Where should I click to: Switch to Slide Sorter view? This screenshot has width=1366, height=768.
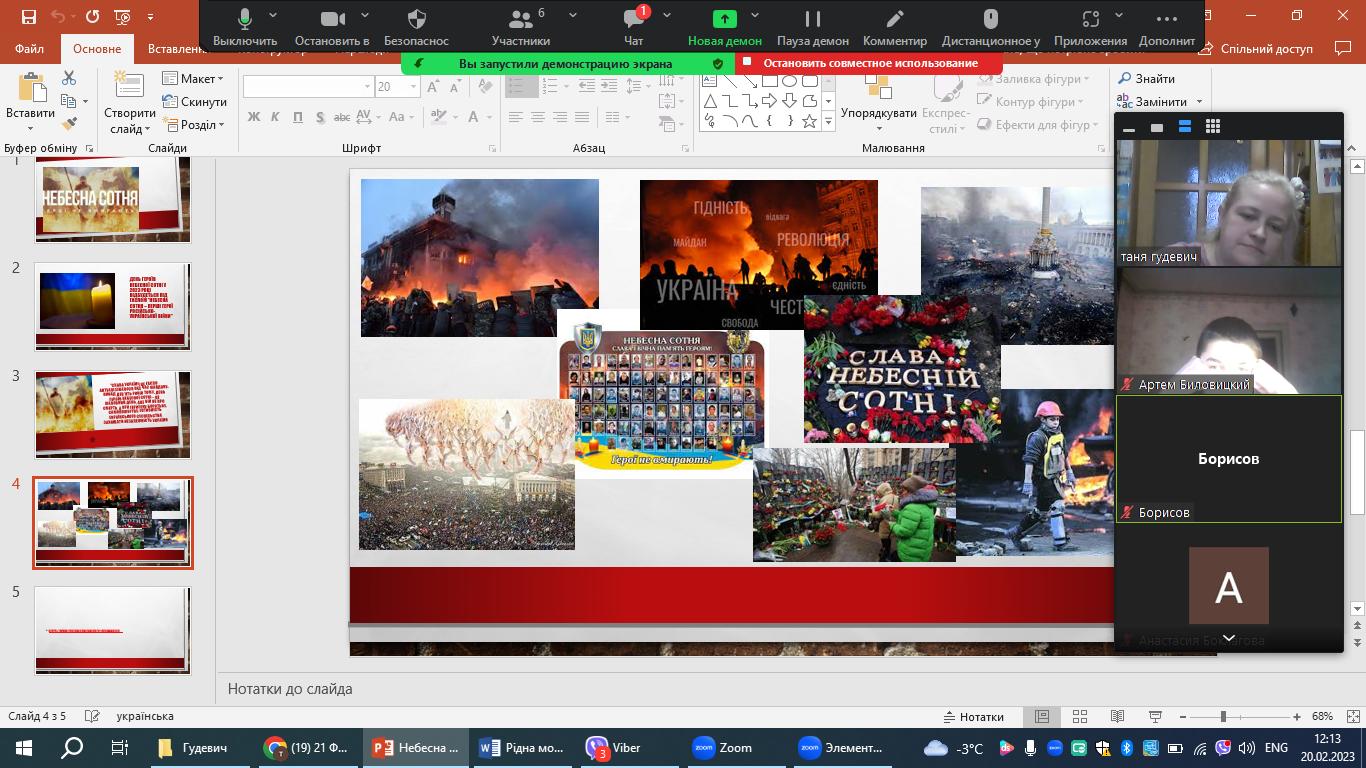(x=1080, y=717)
